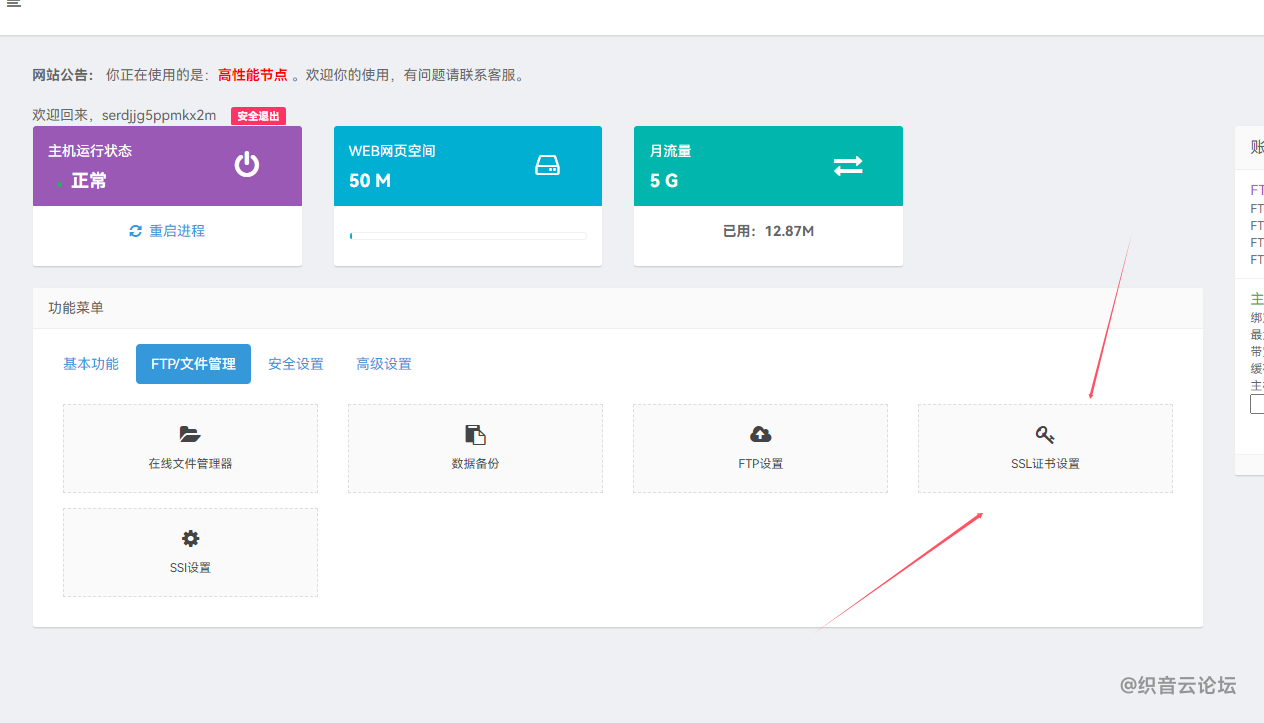Open the 安全设置 tab

point(296,364)
